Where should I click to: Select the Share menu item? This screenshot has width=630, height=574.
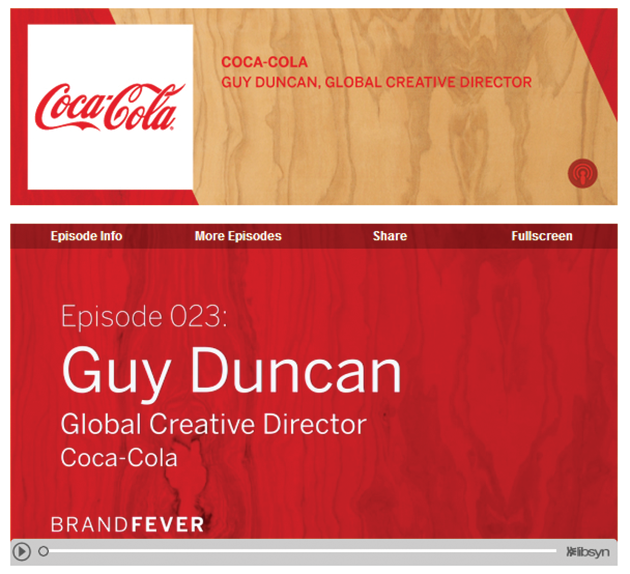pos(390,236)
